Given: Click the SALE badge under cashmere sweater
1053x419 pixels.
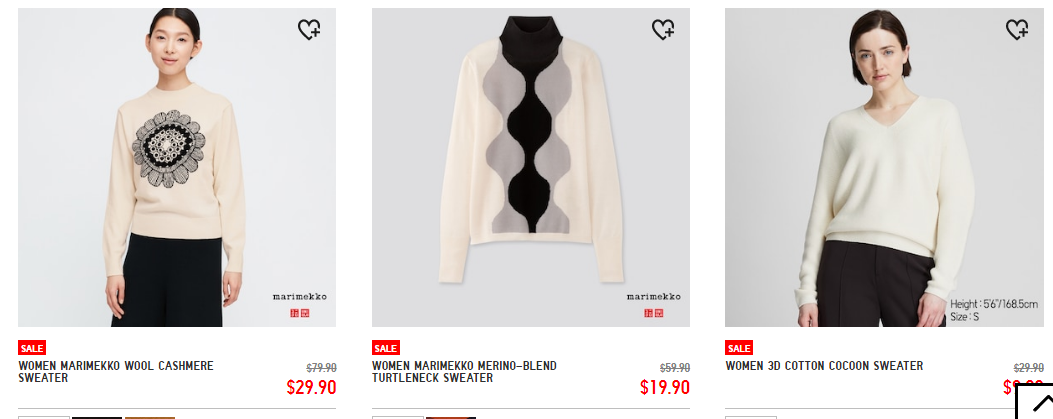Looking at the screenshot, I should 32,348.
